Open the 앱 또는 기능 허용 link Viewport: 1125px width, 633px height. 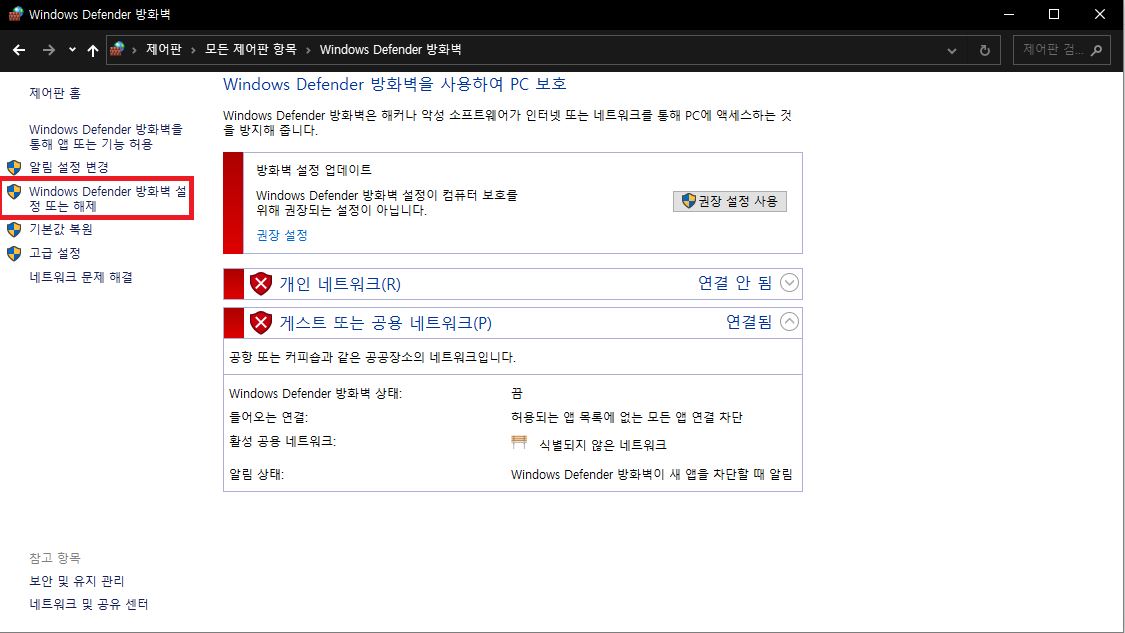[105, 136]
